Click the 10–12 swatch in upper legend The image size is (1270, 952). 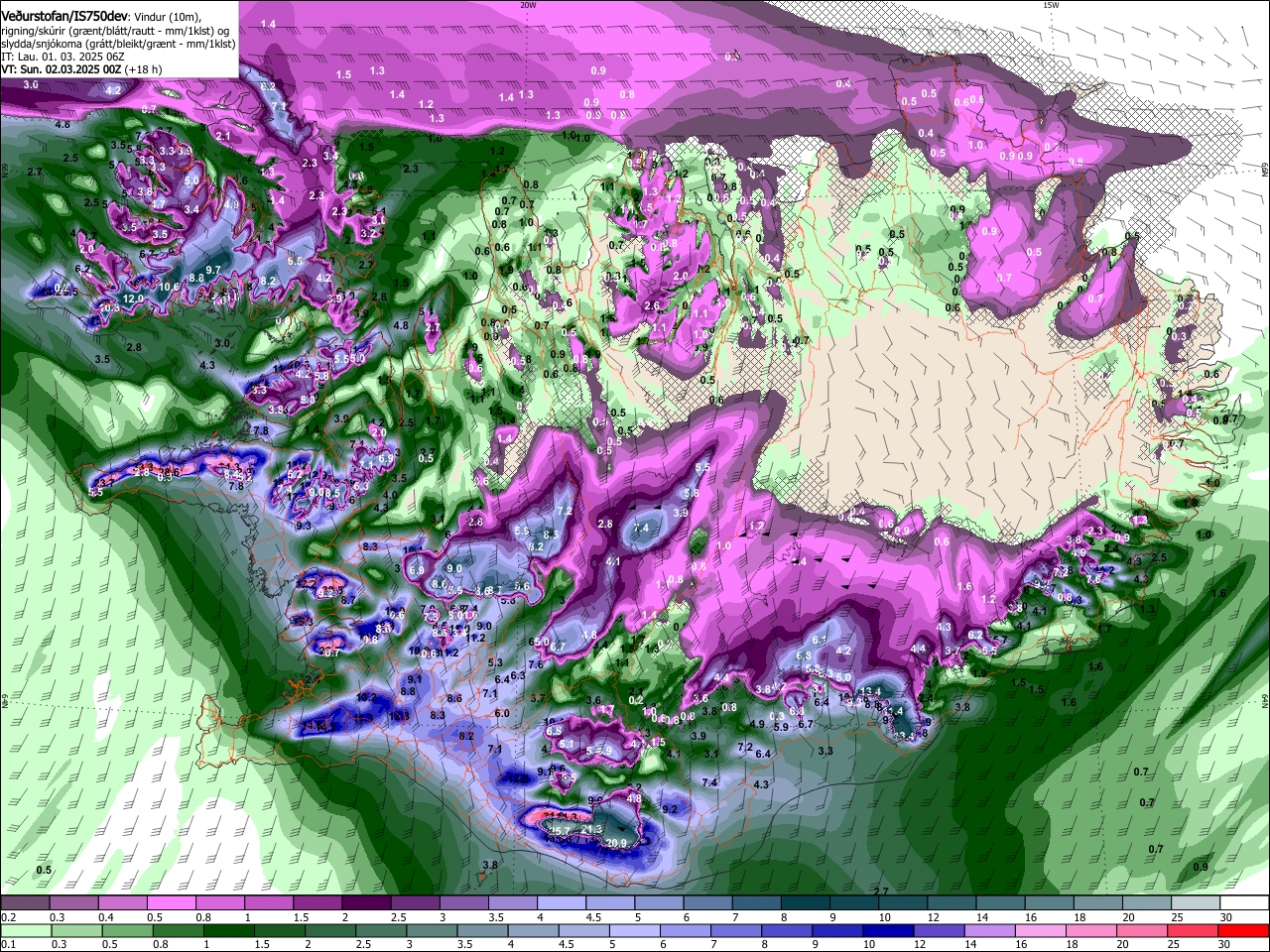(902, 903)
